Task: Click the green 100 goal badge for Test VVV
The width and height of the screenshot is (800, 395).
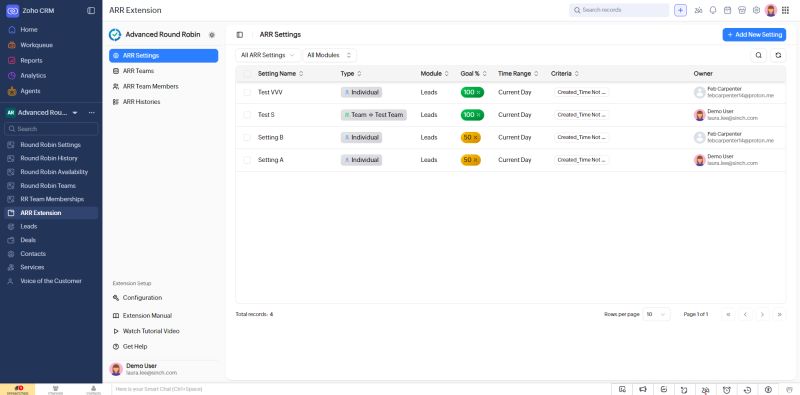Action: tap(472, 92)
